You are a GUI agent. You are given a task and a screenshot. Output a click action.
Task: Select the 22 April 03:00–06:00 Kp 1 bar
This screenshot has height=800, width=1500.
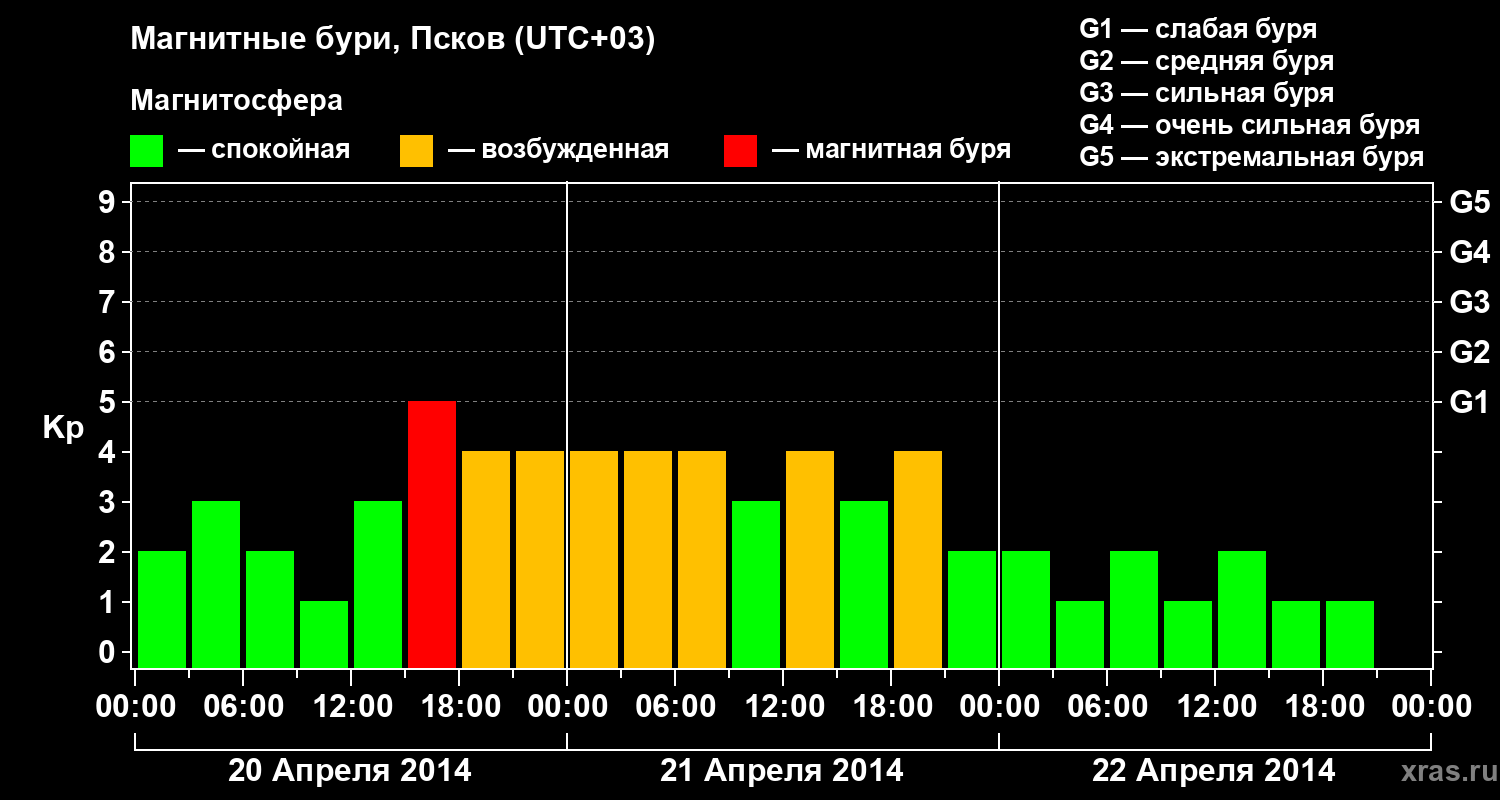[1080, 634]
